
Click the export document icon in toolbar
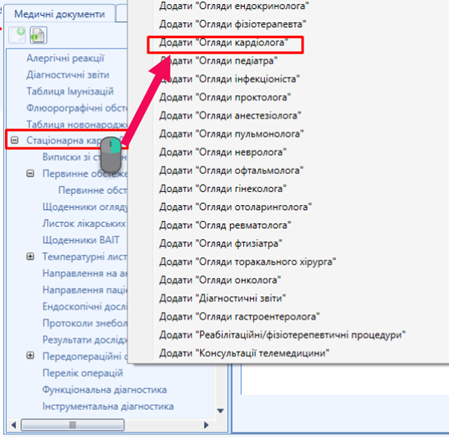[38, 35]
